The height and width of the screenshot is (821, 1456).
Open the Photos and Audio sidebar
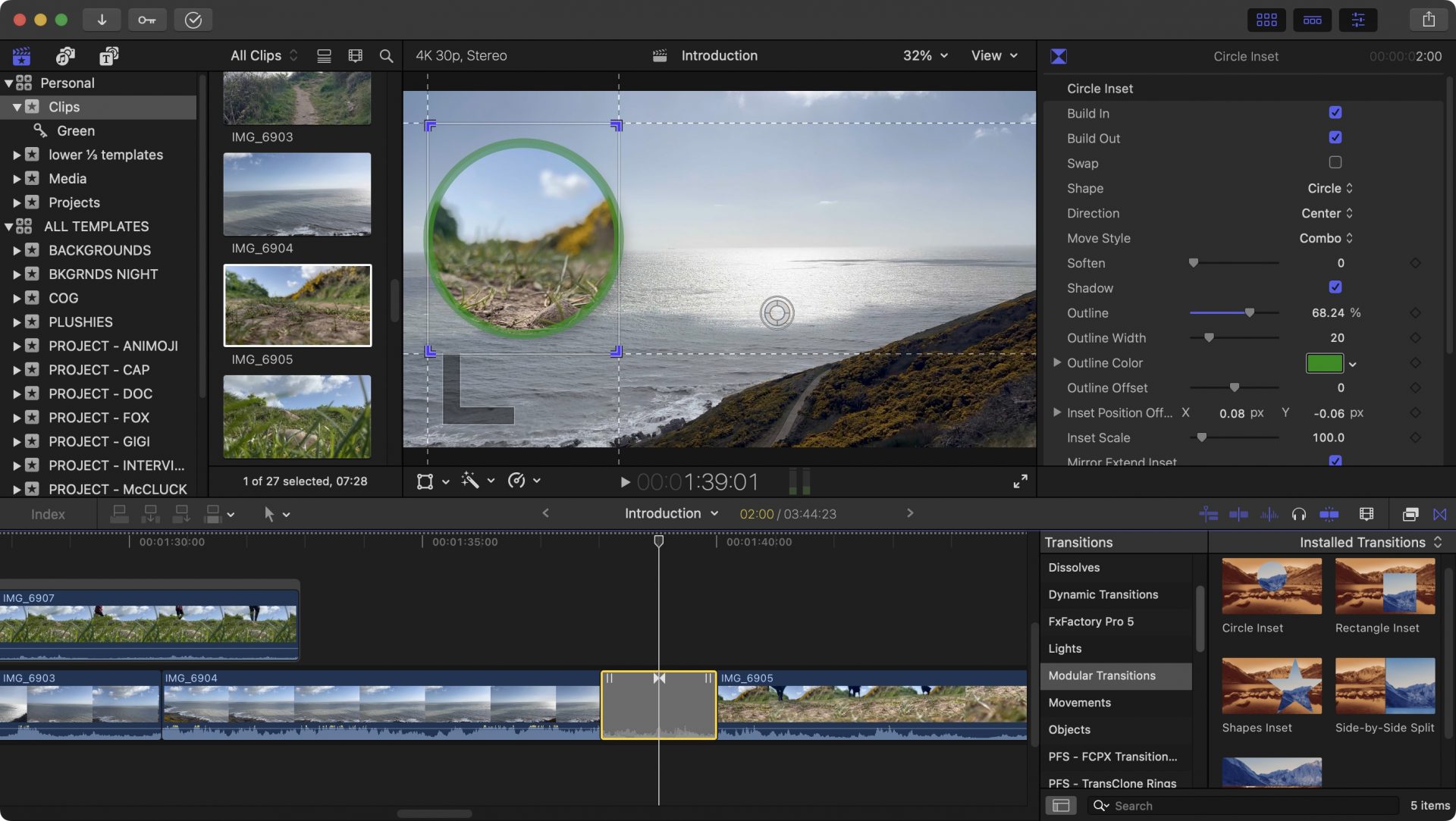(65, 55)
